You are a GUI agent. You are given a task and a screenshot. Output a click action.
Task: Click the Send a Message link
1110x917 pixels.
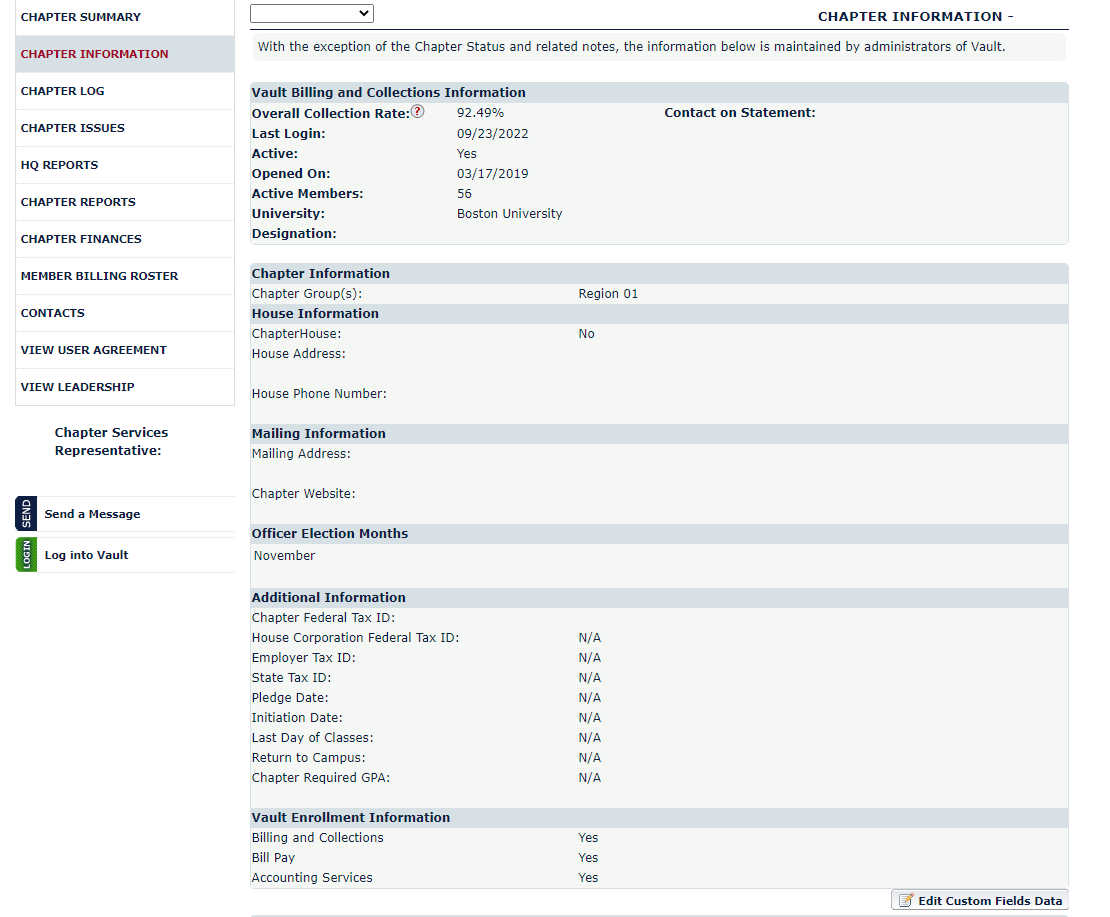coord(92,513)
